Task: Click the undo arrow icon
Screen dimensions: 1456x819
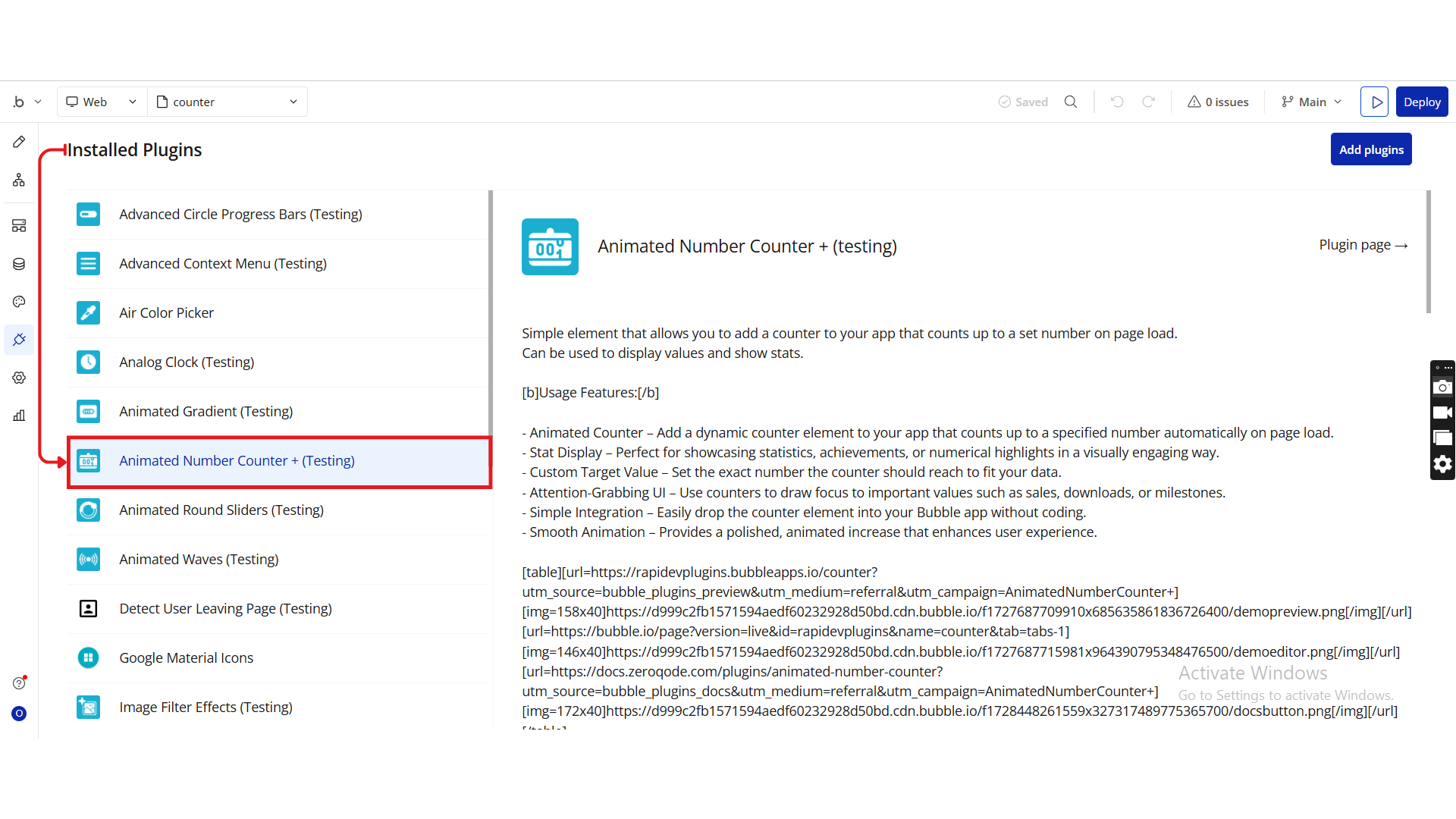Action: [1117, 102]
